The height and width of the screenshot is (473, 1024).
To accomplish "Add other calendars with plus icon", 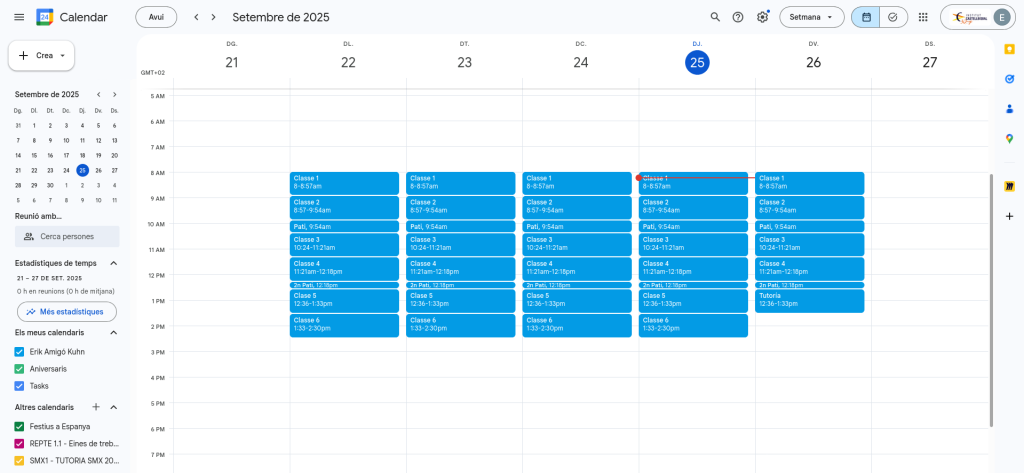I will coord(96,407).
